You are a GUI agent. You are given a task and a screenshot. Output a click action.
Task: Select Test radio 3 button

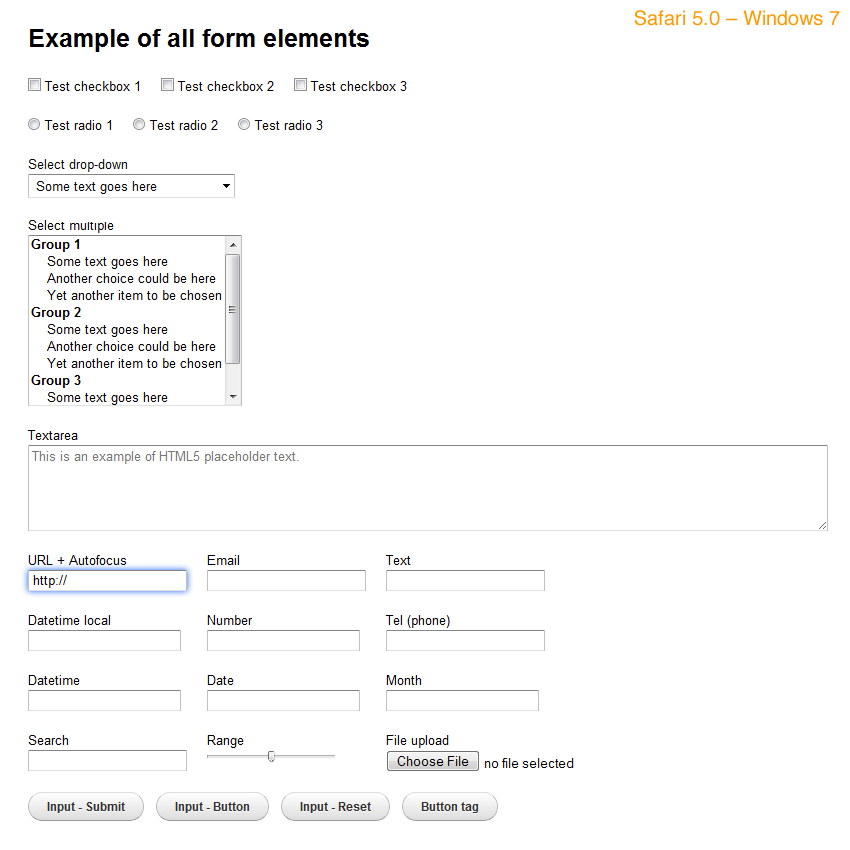[x=244, y=125]
